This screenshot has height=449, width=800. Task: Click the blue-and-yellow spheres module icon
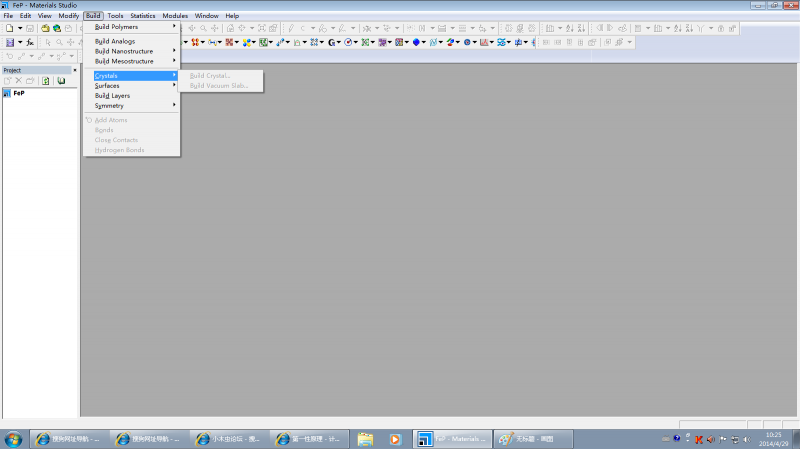pos(246,42)
